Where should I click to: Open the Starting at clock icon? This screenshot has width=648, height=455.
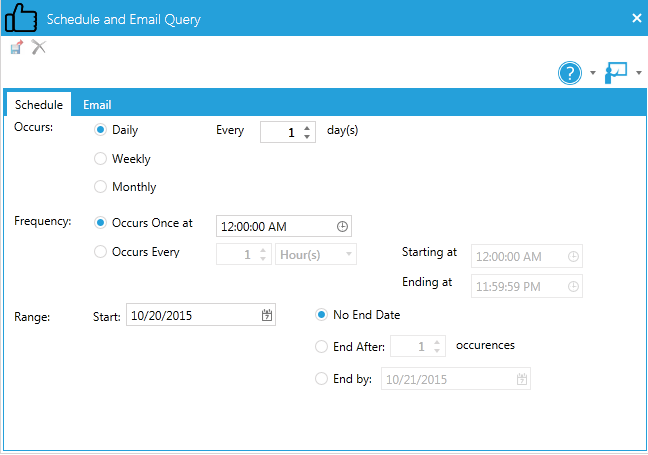pyautogui.click(x=573, y=256)
